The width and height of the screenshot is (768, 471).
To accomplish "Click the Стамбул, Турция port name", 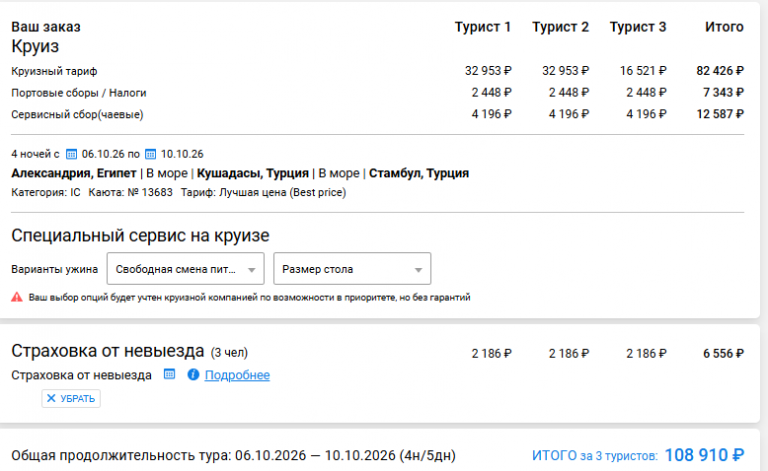I will [x=419, y=173].
